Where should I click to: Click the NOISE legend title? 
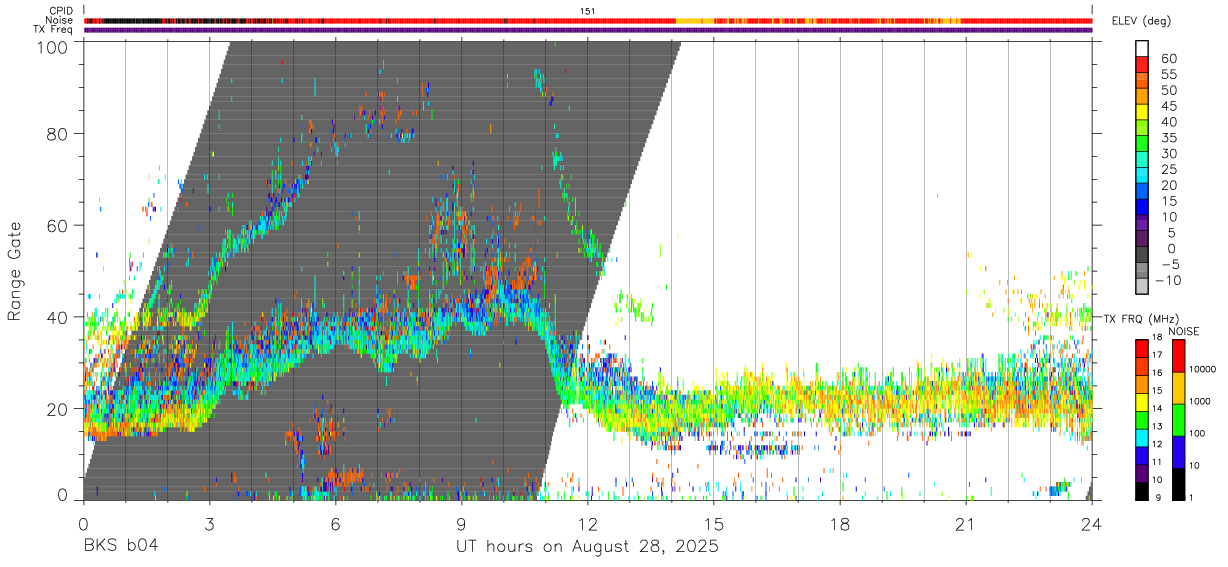(x=1183, y=332)
